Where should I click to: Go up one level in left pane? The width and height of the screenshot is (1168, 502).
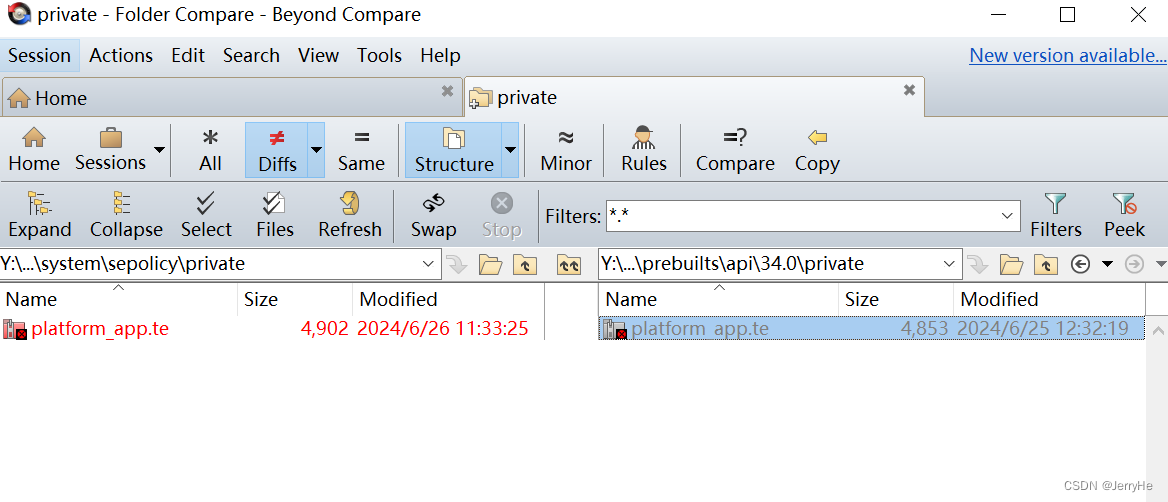[x=525, y=264]
